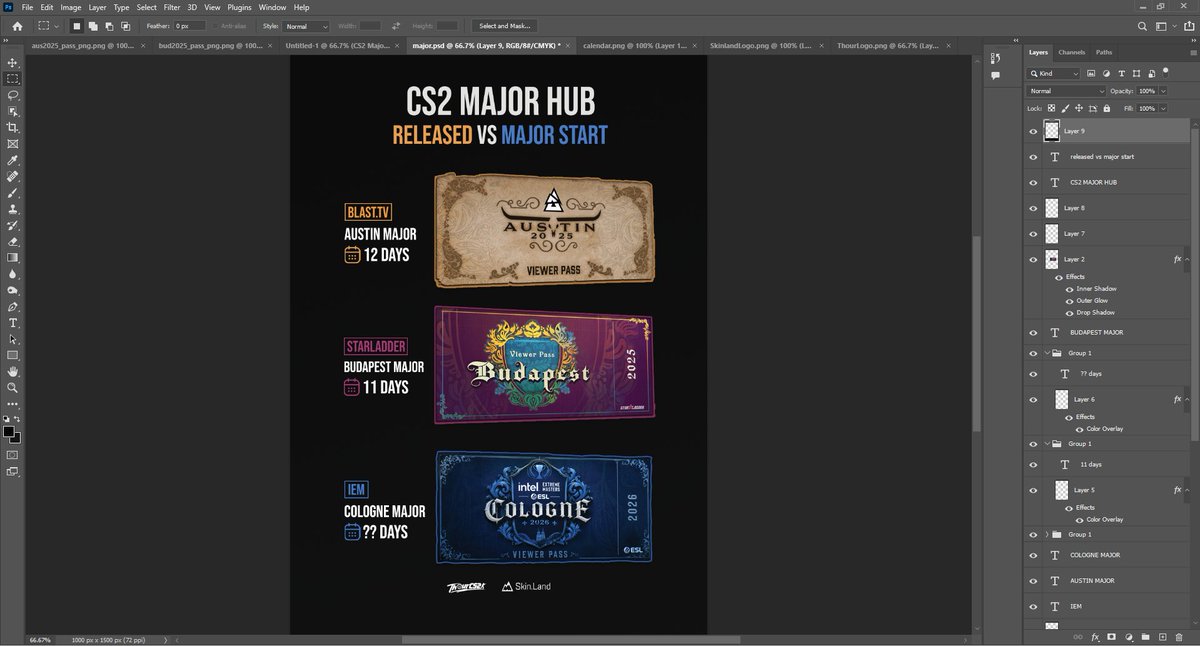The height and width of the screenshot is (646, 1200).
Task: Hide Layer 9 using its eye icon
Action: click(x=1033, y=131)
